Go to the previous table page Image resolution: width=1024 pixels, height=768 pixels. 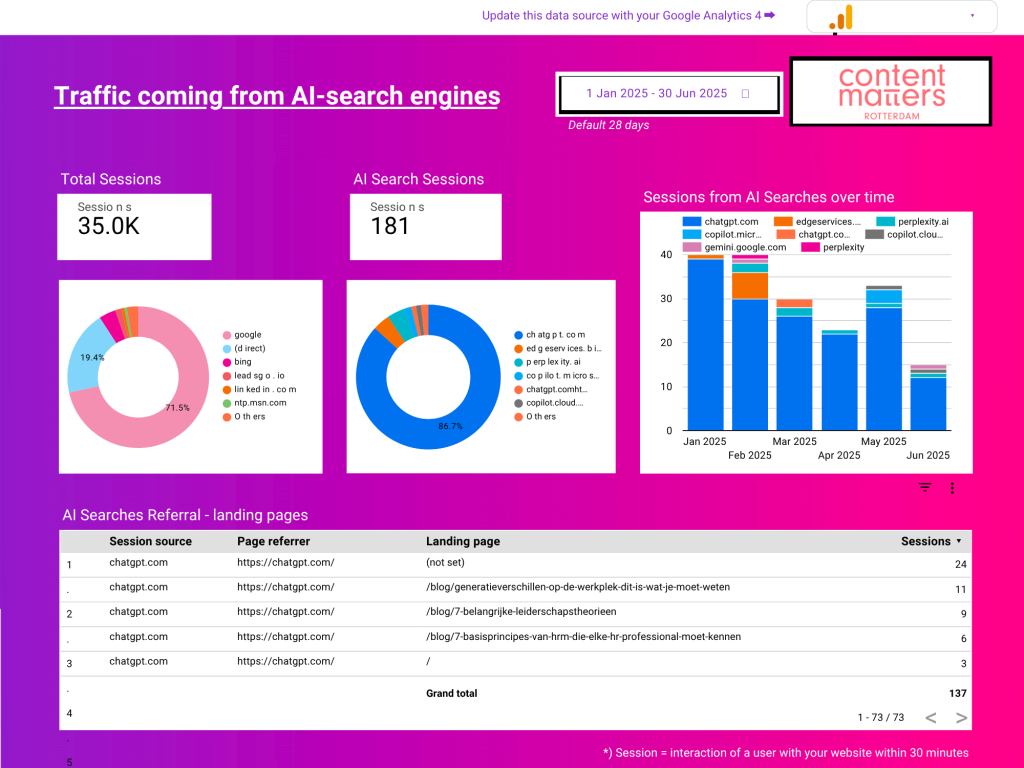931,718
